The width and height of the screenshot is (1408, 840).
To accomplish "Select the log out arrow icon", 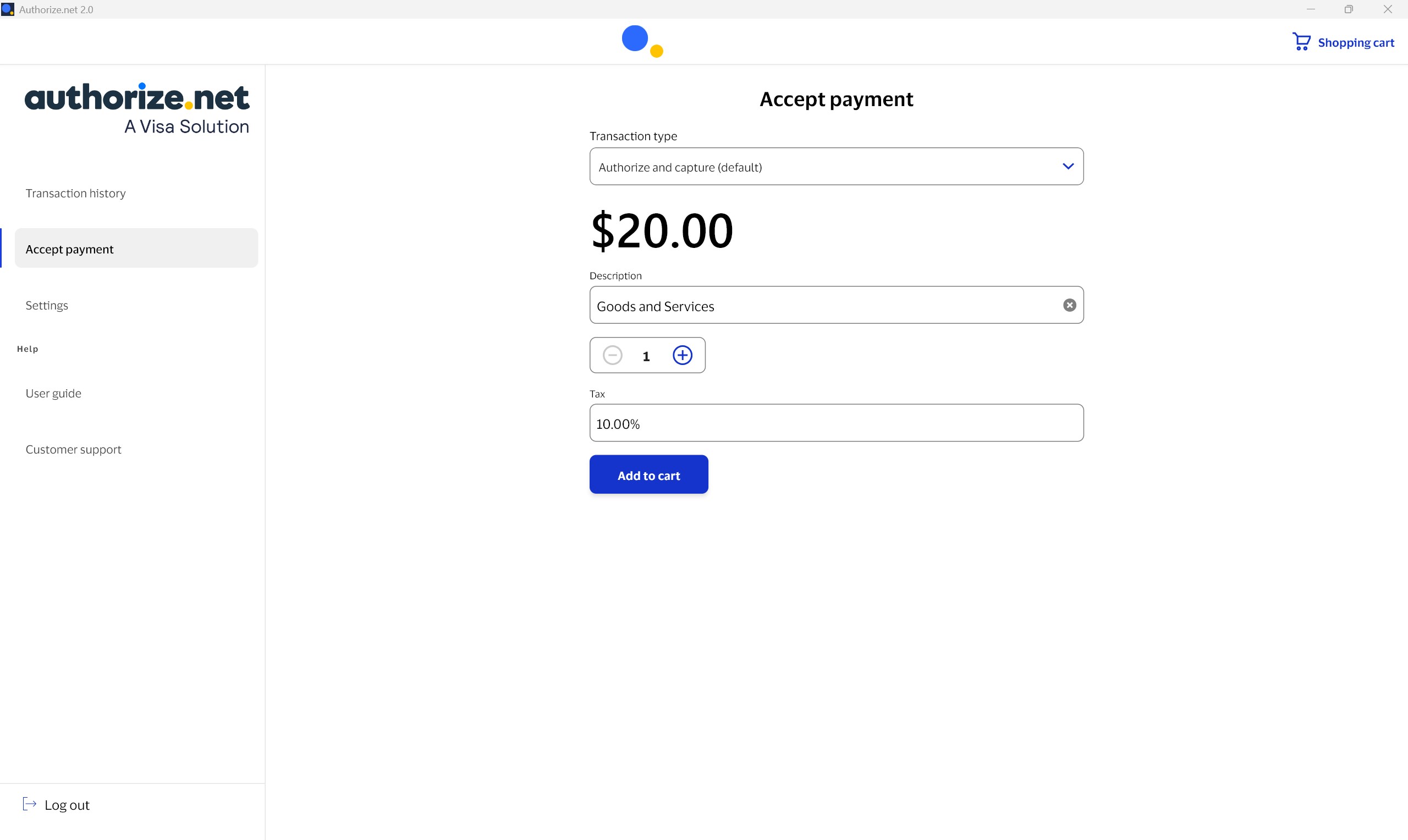I will click(x=30, y=804).
